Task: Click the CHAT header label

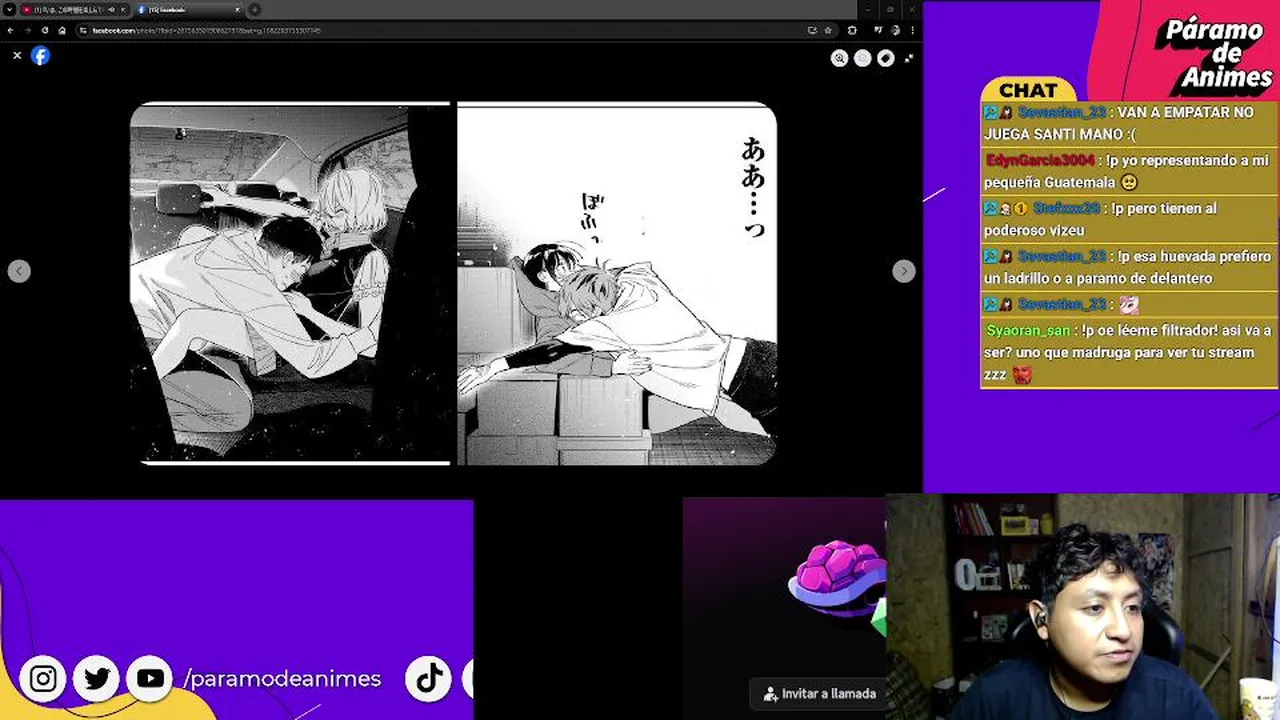Action: click(x=1028, y=90)
